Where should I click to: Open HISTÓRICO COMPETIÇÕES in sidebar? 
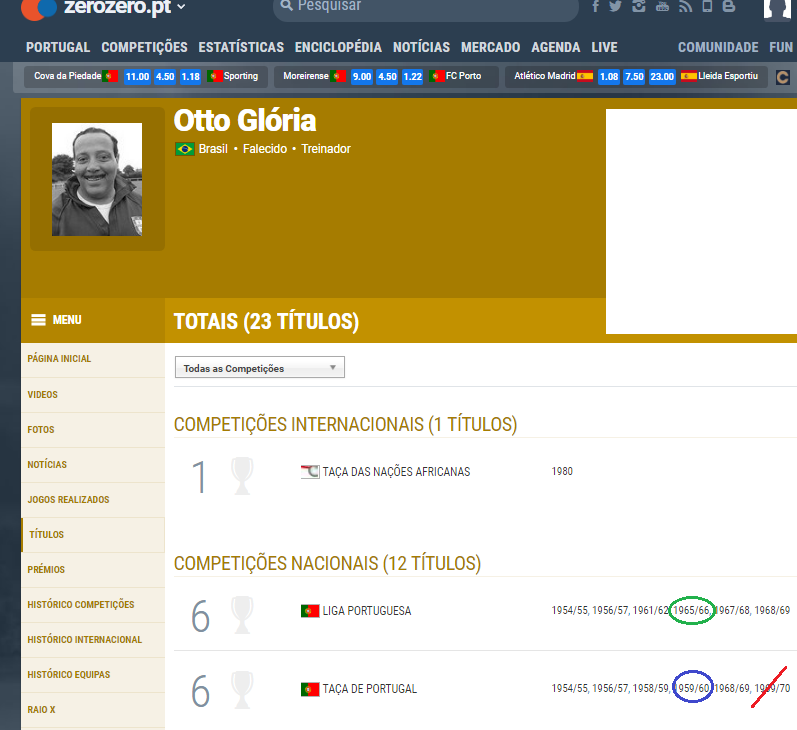tap(93, 605)
